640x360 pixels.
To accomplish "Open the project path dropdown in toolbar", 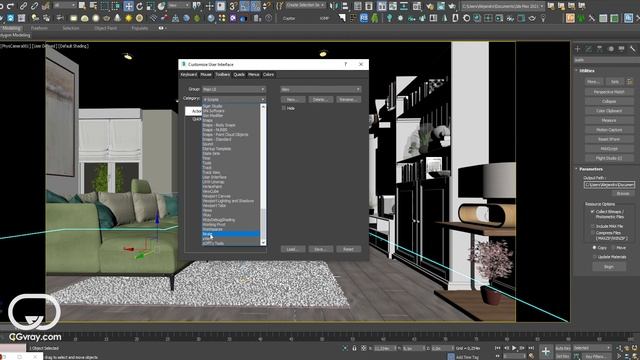I will pyautogui.click(x=503, y=6).
